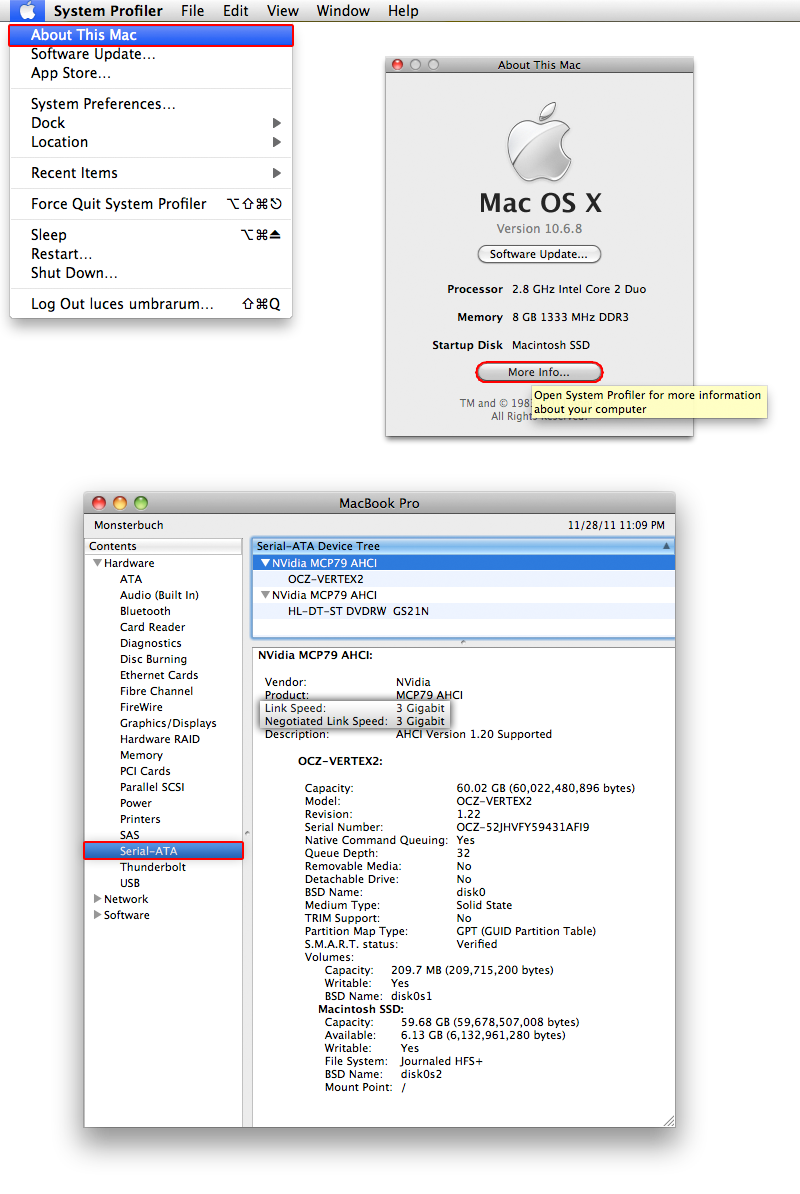The width and height of the screenshot is (800, 1194).
Task: Open System Preferences… menu entry
Action: coord(151,104)
